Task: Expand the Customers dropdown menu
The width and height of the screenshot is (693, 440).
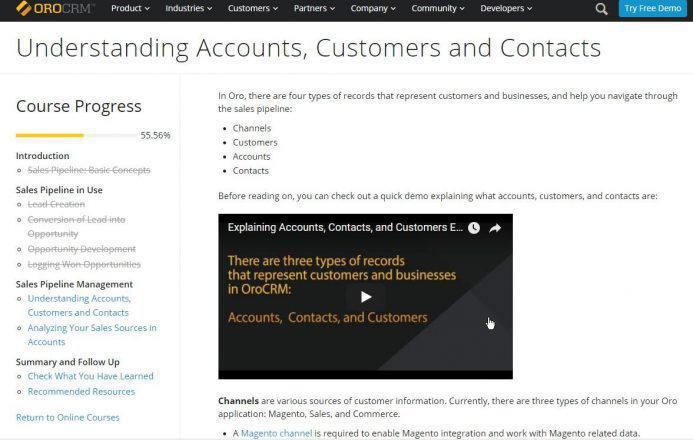Action: [253, 8]
